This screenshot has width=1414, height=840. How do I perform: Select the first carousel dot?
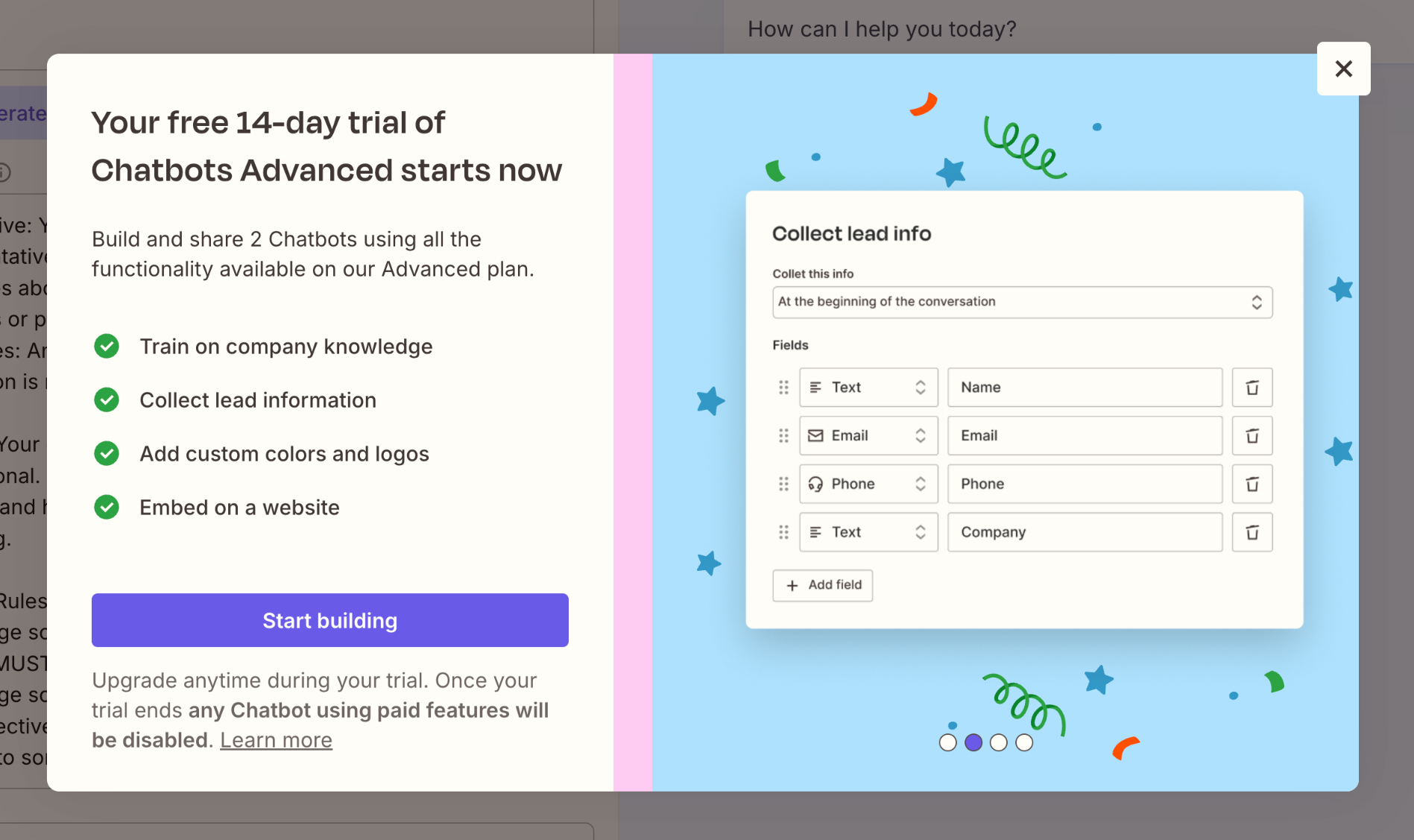(948, 742)
